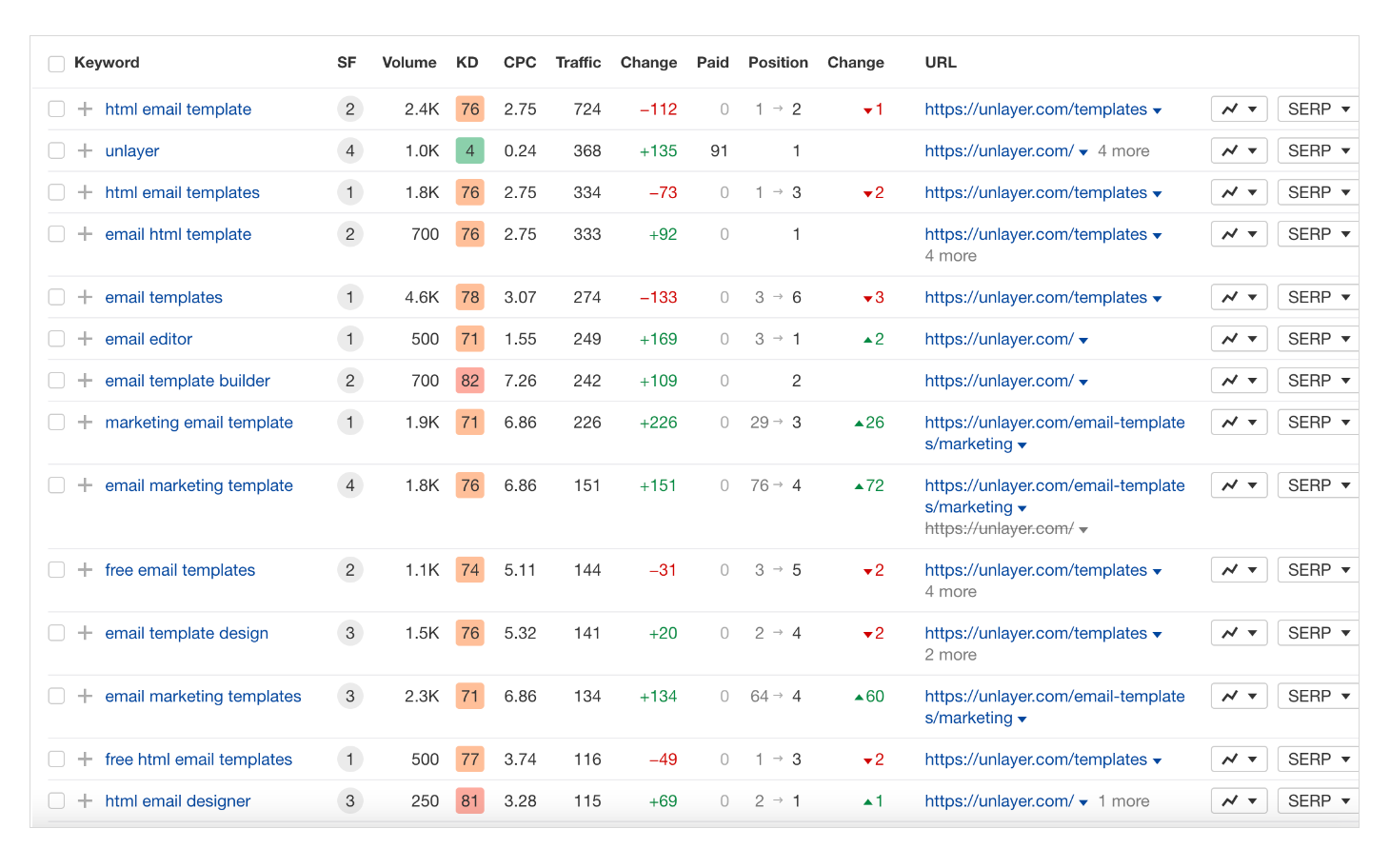Click plus icon for 'email template design'

tap(85, 633)
